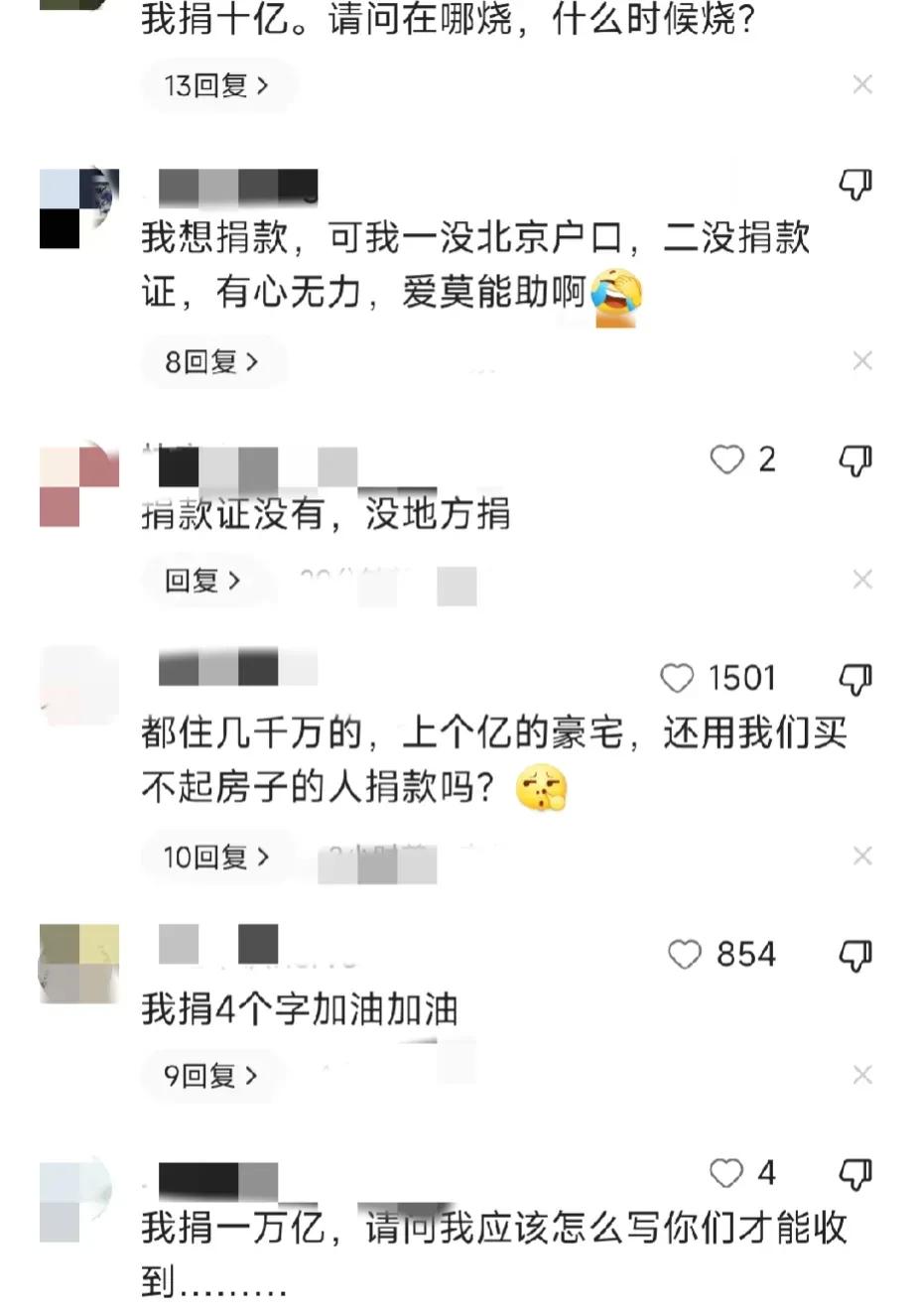Screen dimensions: 915x1316
Task: Dismiss the 豪宅 comment with the X icon
Action: (x=862, y=855)
